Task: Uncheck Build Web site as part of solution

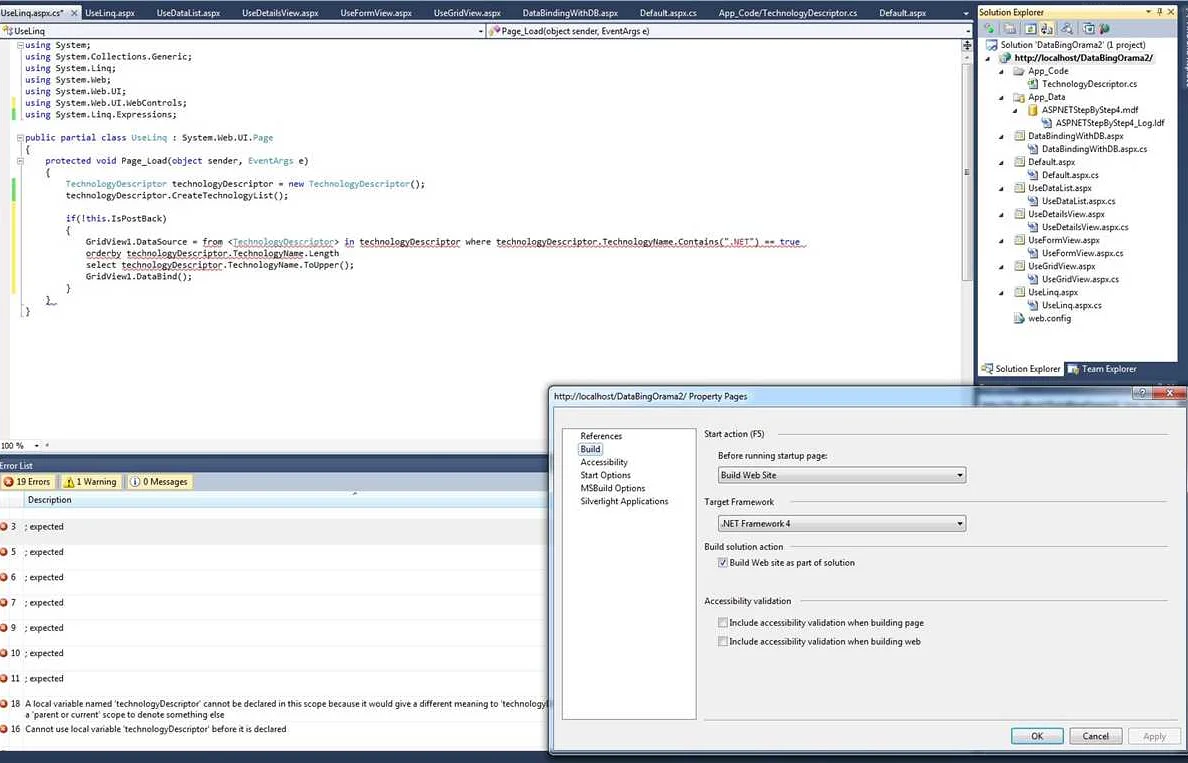Action: 723,563
